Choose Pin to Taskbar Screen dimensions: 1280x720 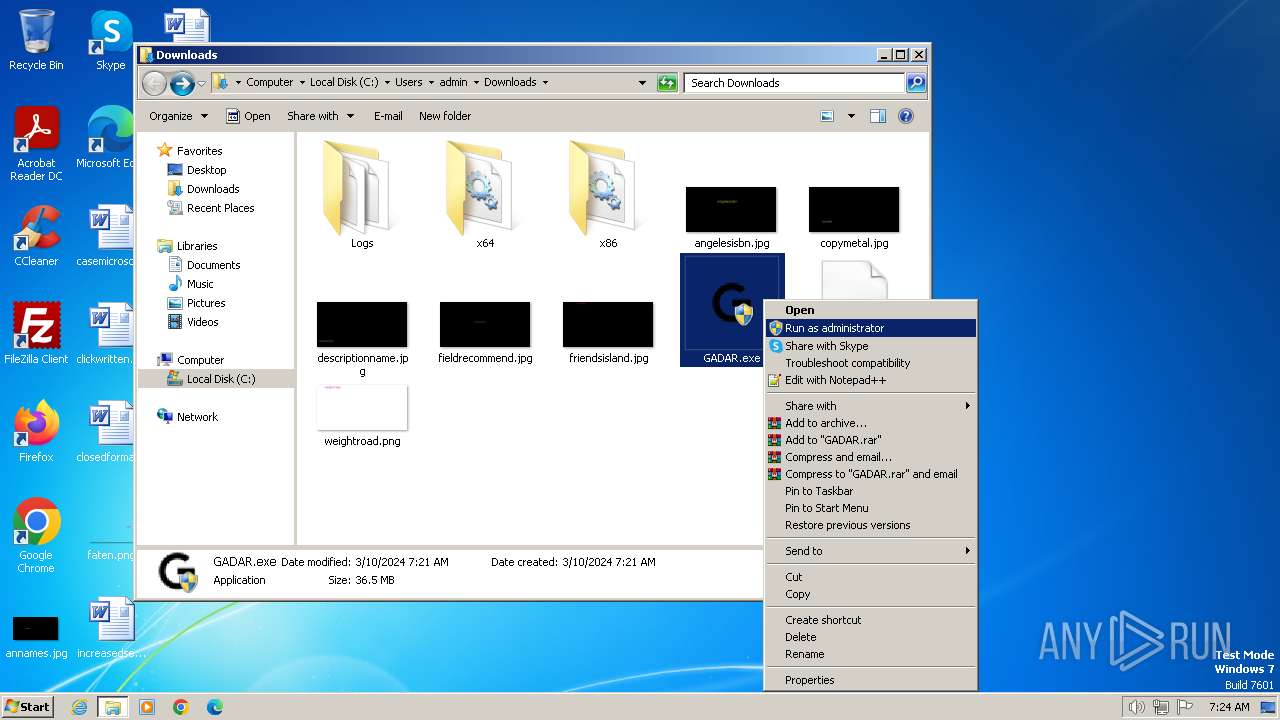click(x=871, y=491)
